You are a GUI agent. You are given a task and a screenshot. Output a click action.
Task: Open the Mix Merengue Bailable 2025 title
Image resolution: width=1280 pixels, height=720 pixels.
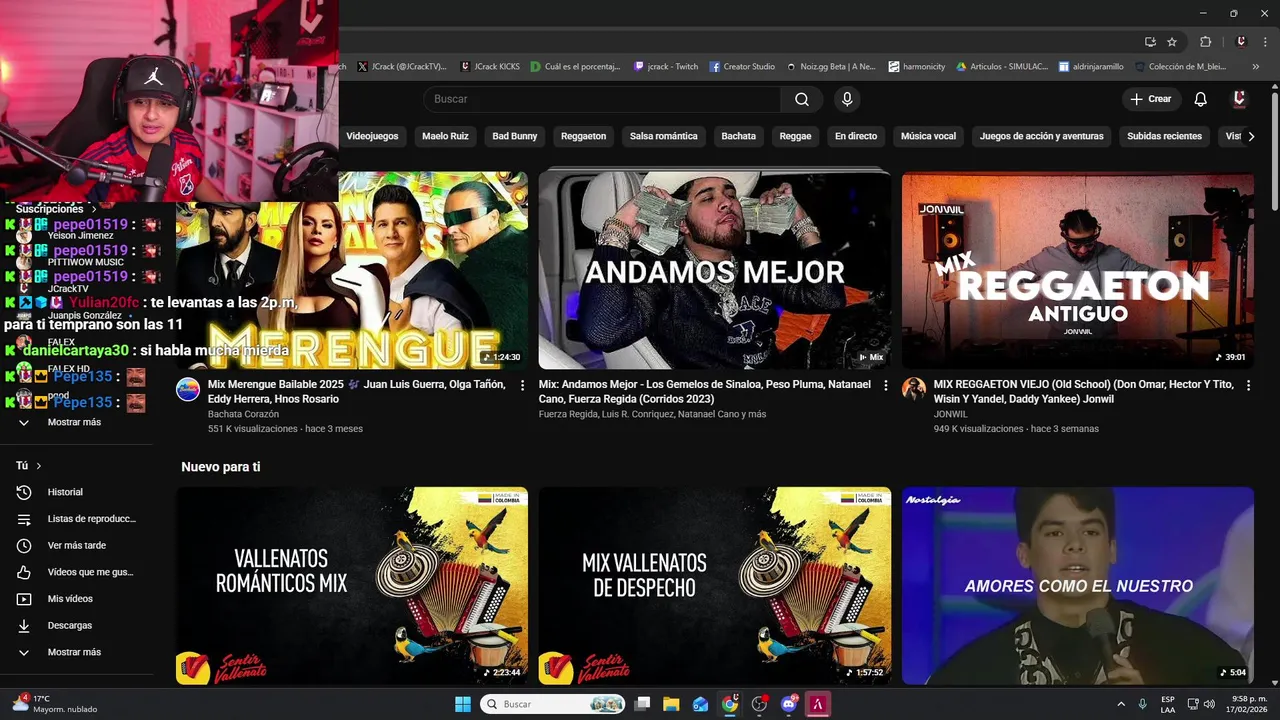point(356,391)
